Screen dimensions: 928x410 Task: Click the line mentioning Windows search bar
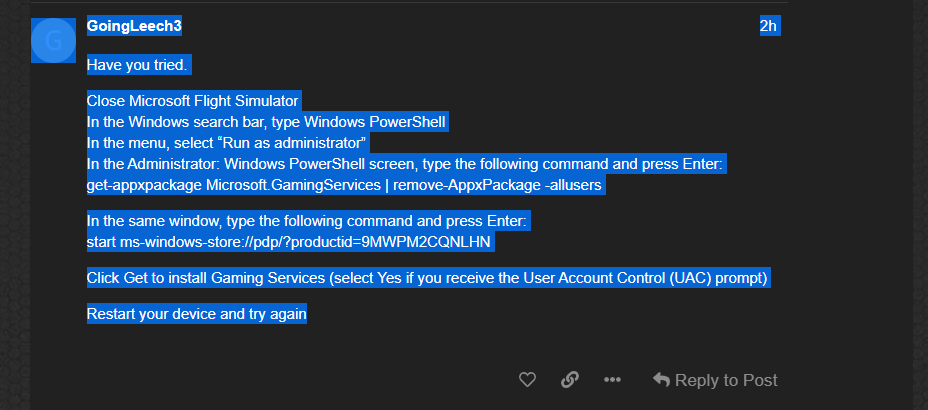[266, 122]
